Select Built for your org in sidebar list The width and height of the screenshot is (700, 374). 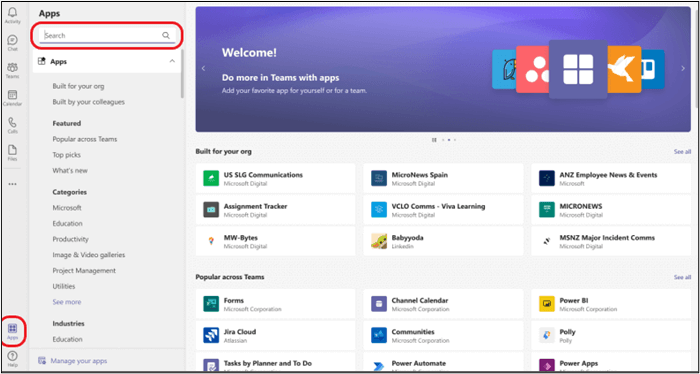pyautogui.click(x=78, y=86)
